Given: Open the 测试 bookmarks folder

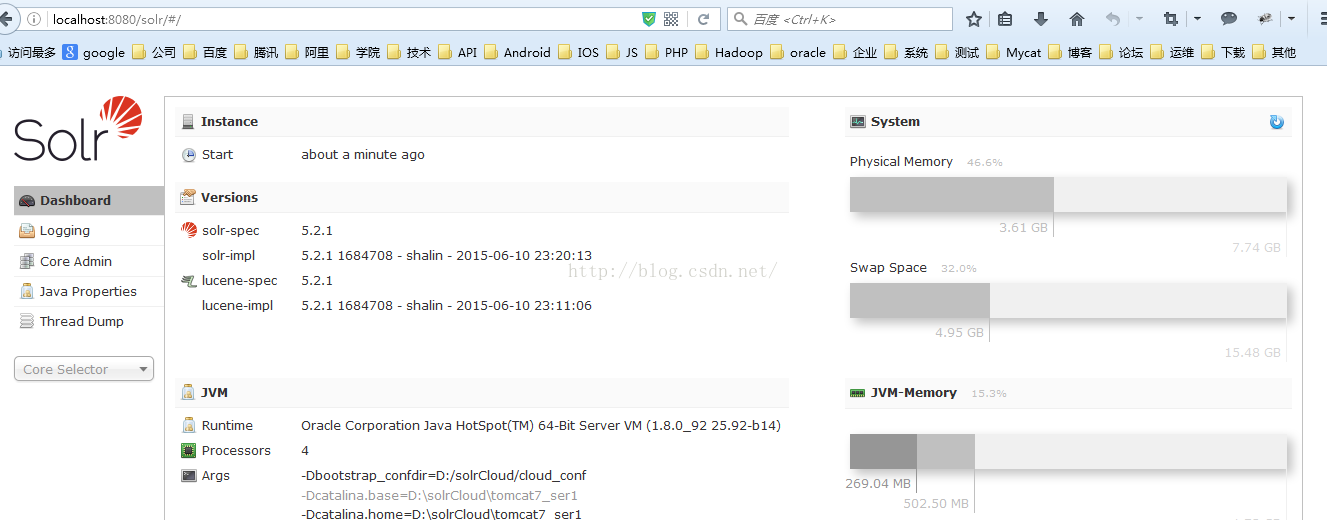Looking at the screenshot, I should [957, 53].
